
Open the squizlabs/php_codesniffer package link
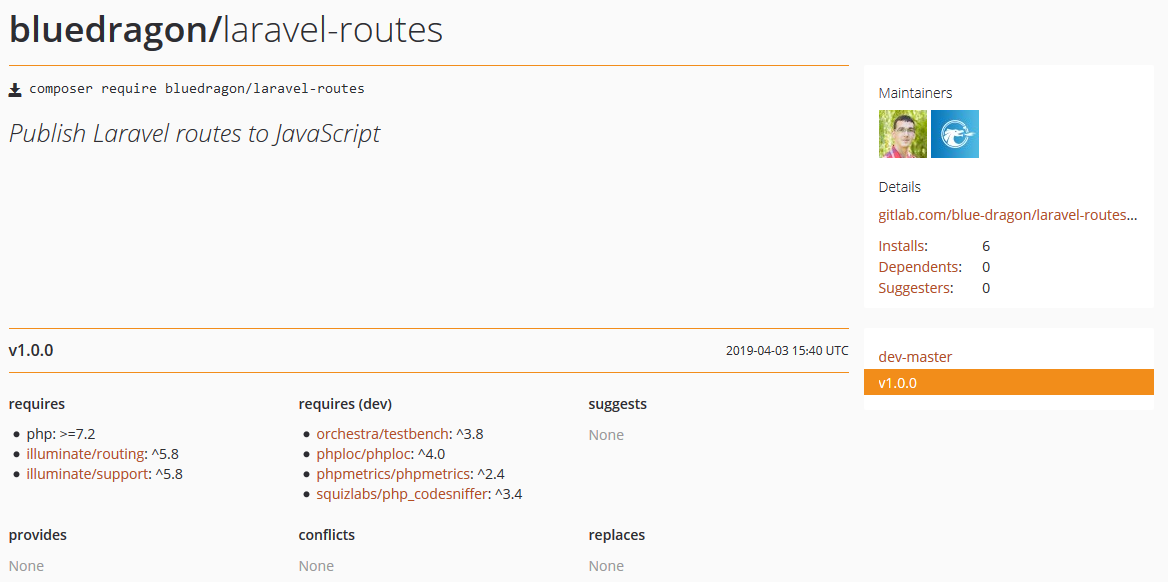click(400, 494)
